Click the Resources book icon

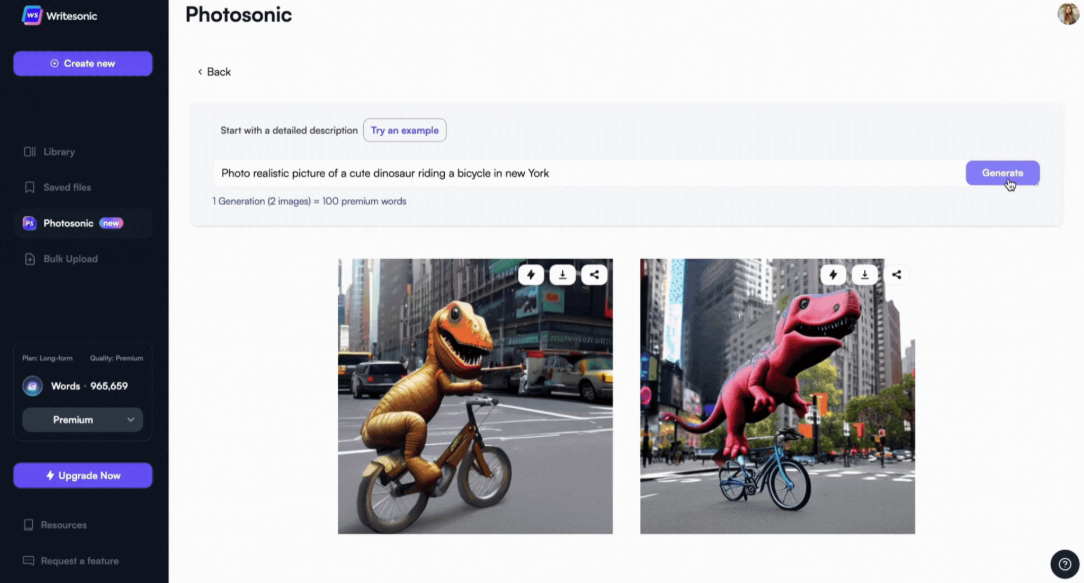pos(28,525)
